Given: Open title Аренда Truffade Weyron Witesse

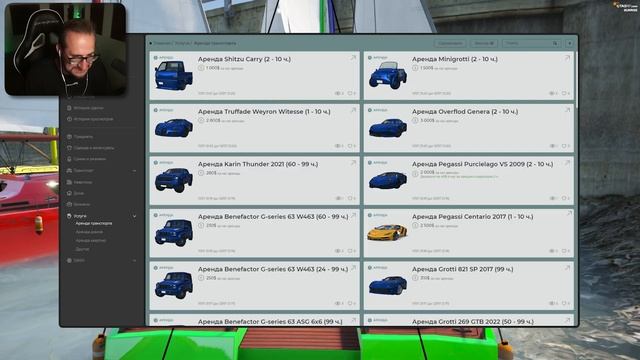Looking at the screenshot, I should 264,111.
